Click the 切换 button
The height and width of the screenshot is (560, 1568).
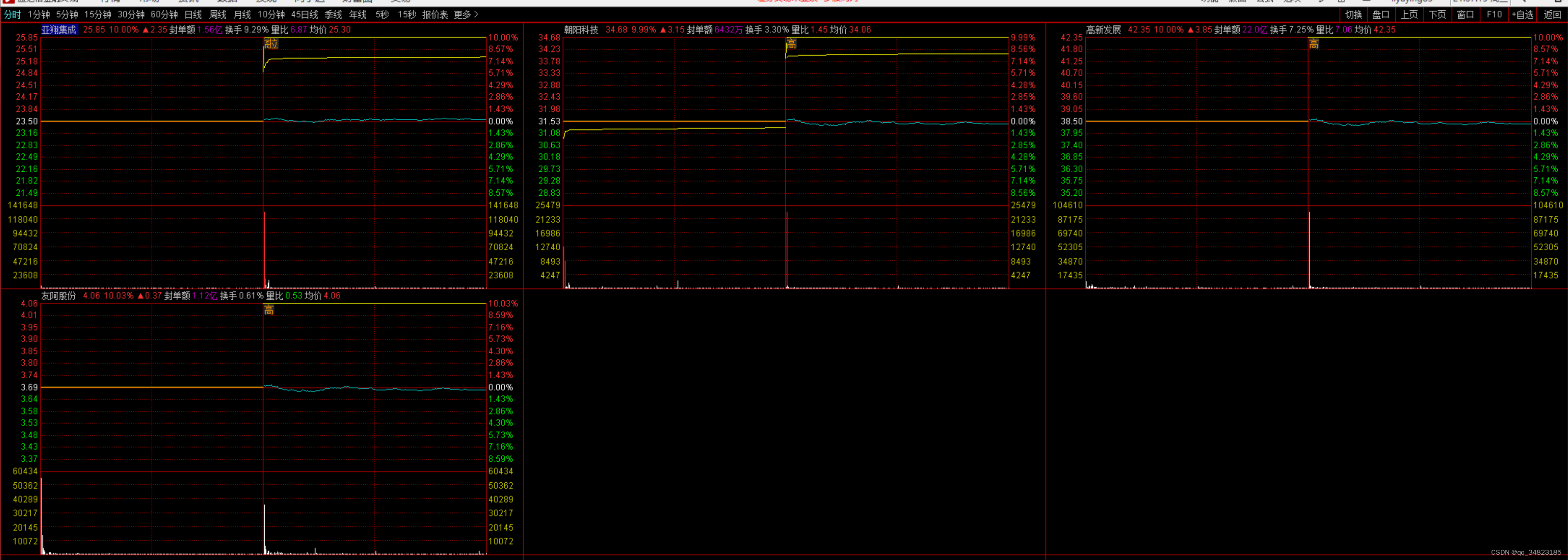[1353, 14]
